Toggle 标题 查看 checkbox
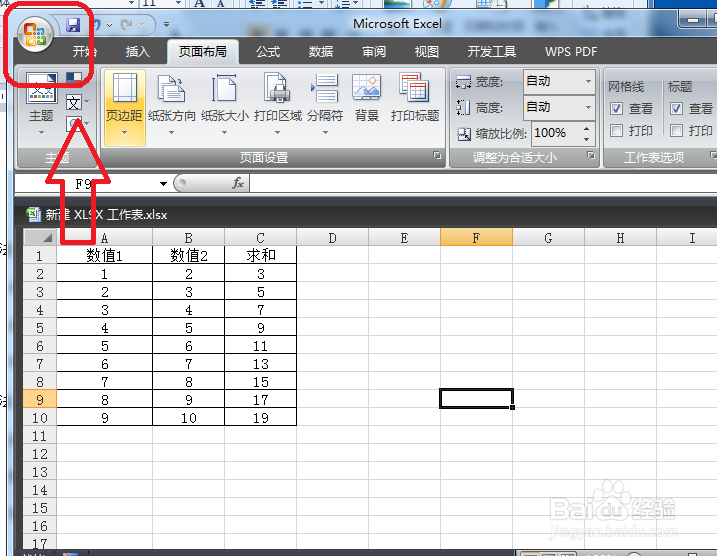The width and height of the screenshot is (717, 556). click(676, 108)
